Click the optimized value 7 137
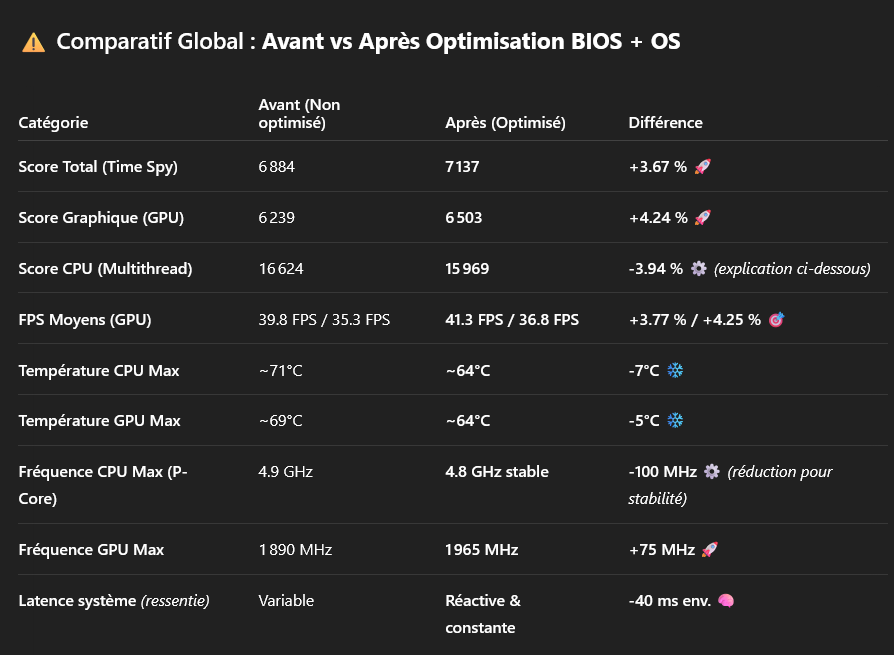The width and height of the screenshot is (894, 655). click(x=462, y=166)
